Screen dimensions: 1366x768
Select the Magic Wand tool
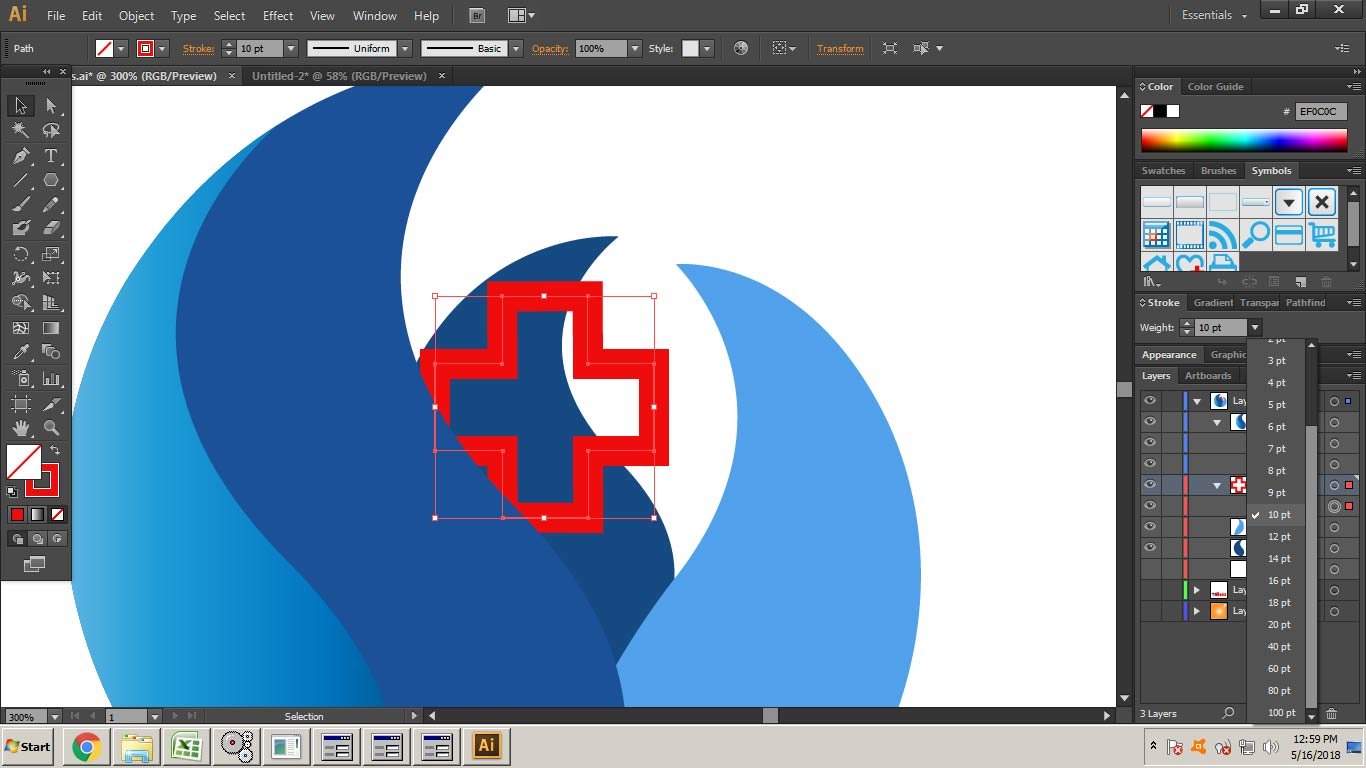20,131
